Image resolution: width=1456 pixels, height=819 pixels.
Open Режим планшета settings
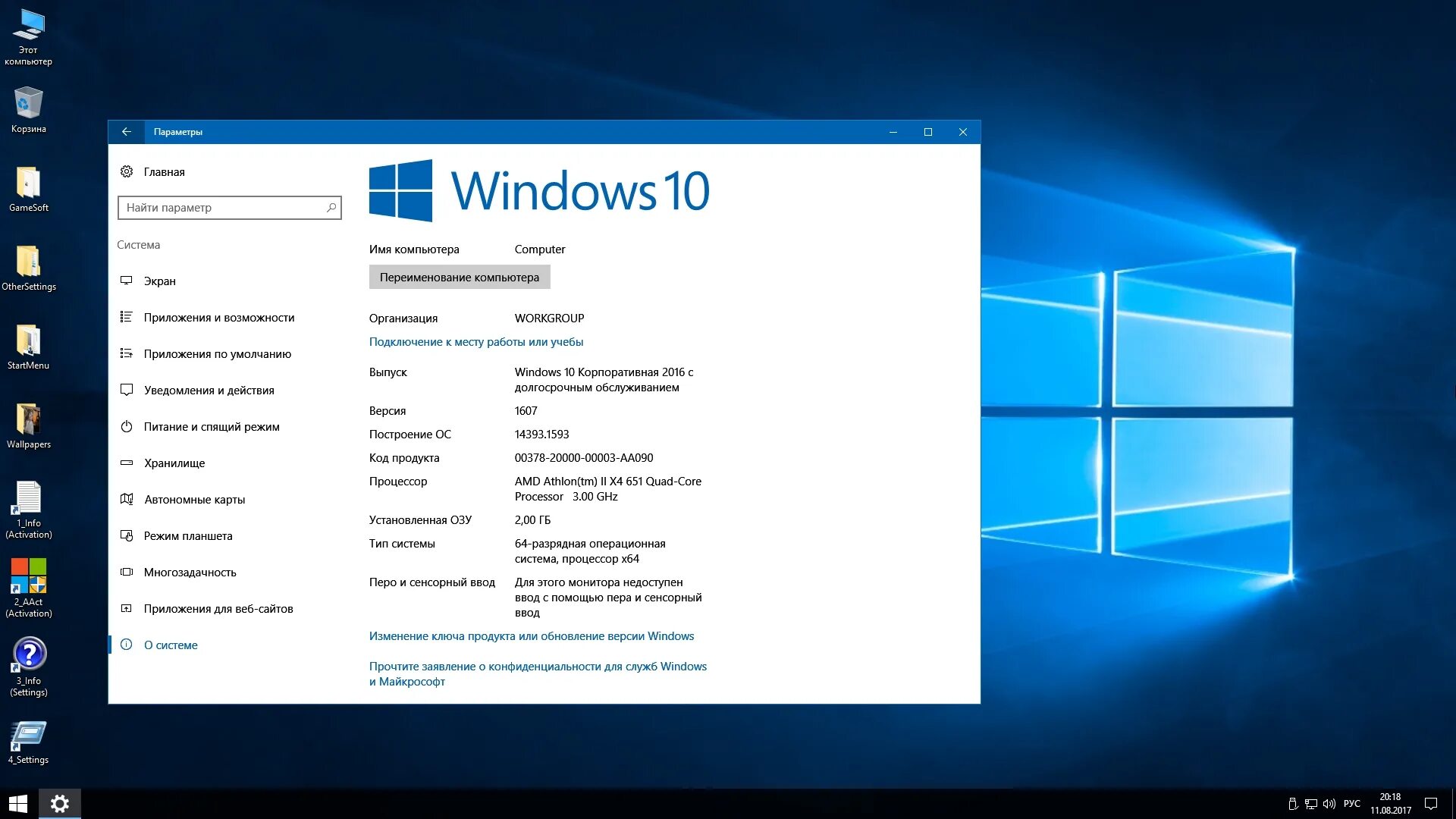click(188, 536)
